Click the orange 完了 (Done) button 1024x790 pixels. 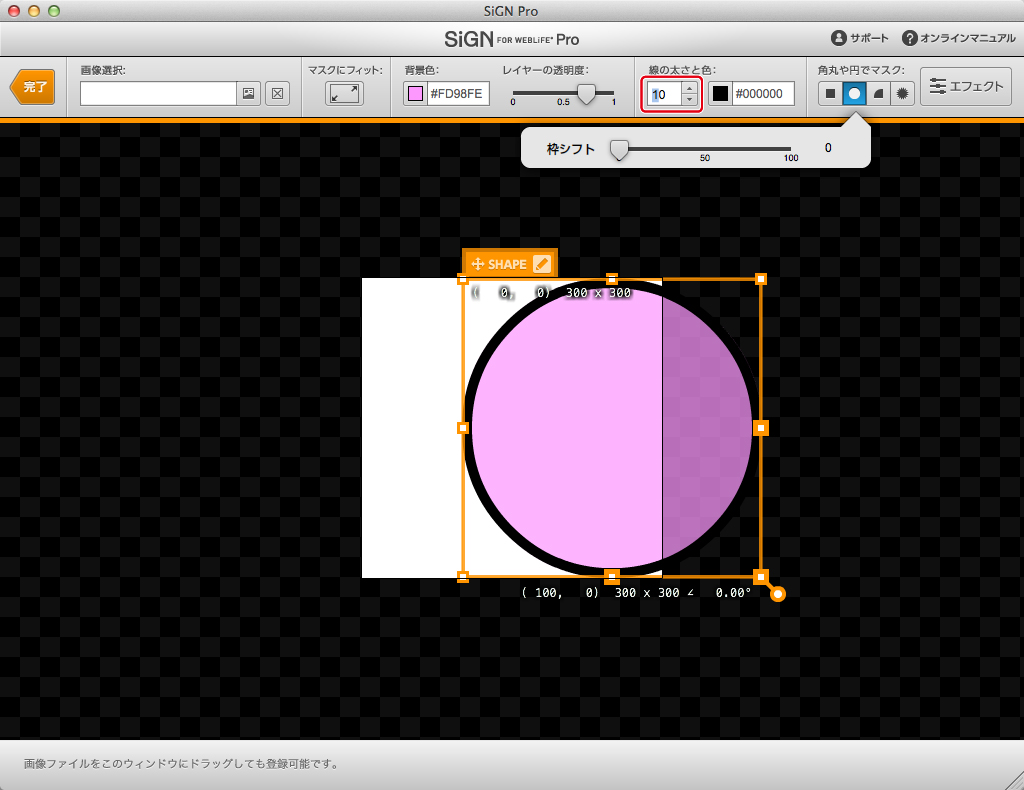(x=33, y=87)
